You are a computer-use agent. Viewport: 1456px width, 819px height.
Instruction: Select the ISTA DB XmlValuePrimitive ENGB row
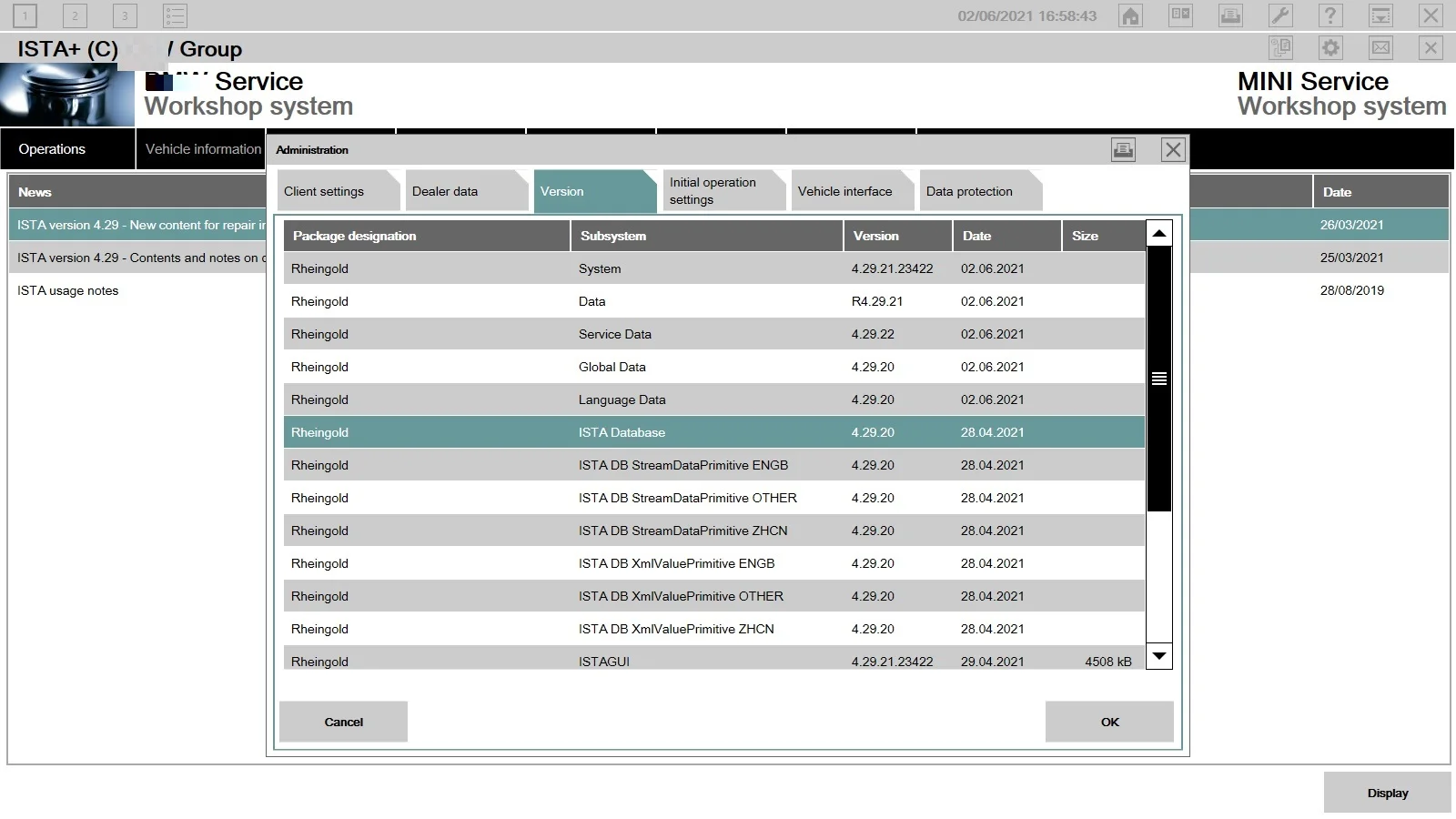(714, 563)
